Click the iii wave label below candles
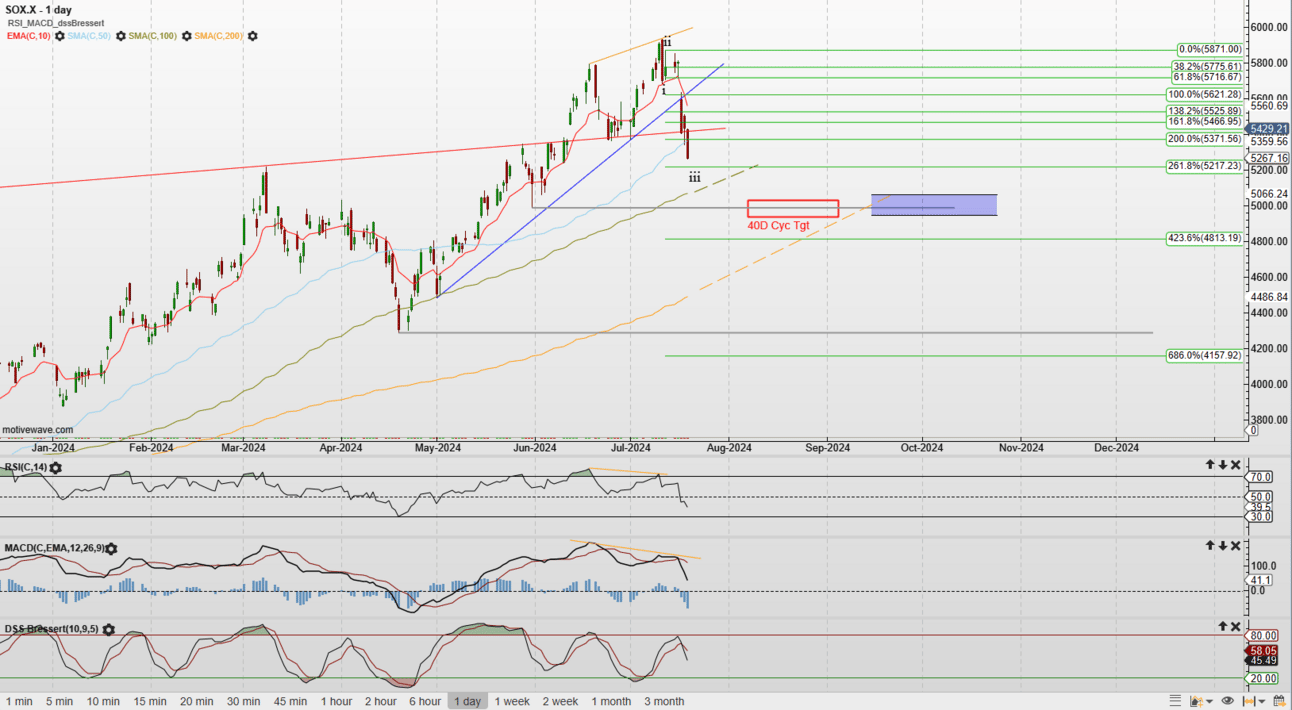1292x710 pixels. pyautogui.click(x=694, y=177)
